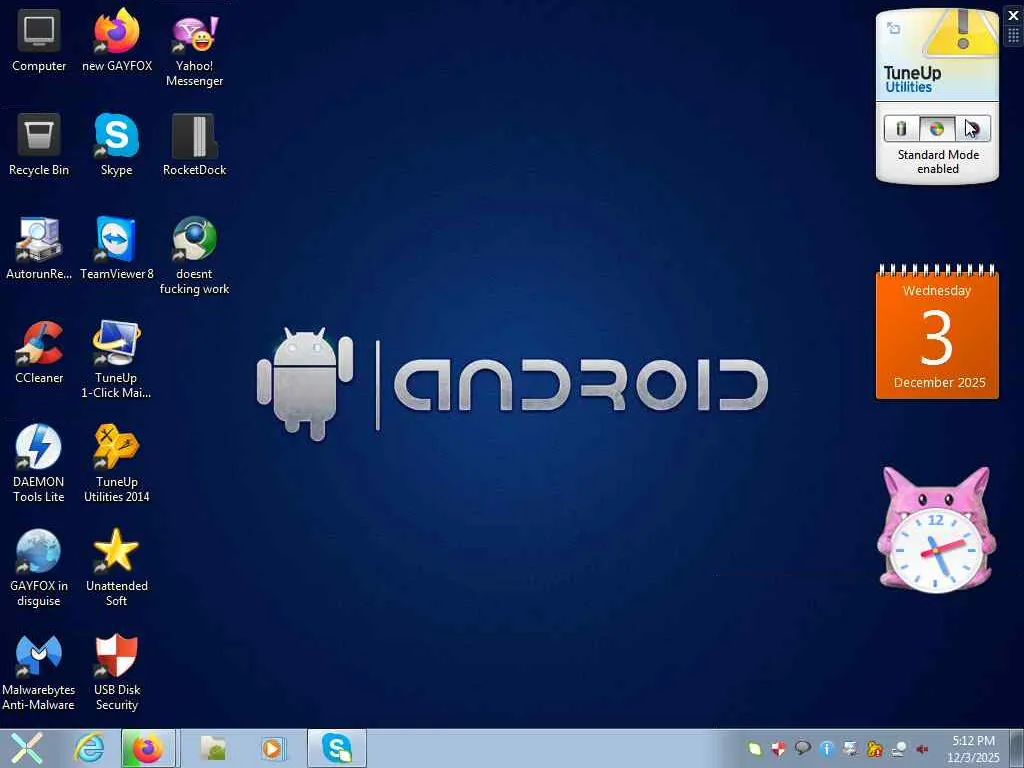Launch TeamViewer 8 from the desktop
This screenshot has height=768, width=1024.
[117, 249]
